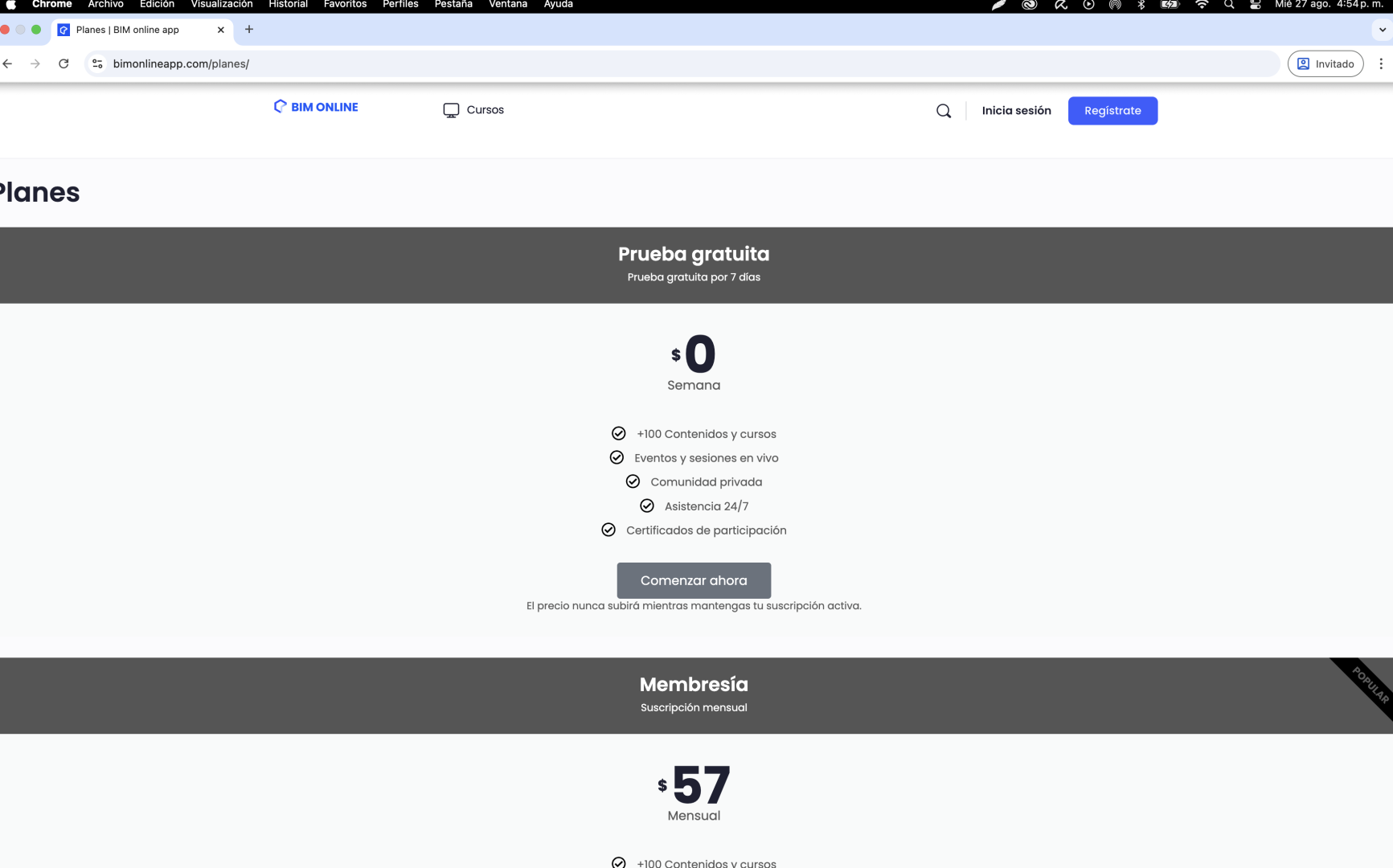The image size is (1393, 868).
Task: Click the Inicia sesión link
Action: click(1016, 111)
